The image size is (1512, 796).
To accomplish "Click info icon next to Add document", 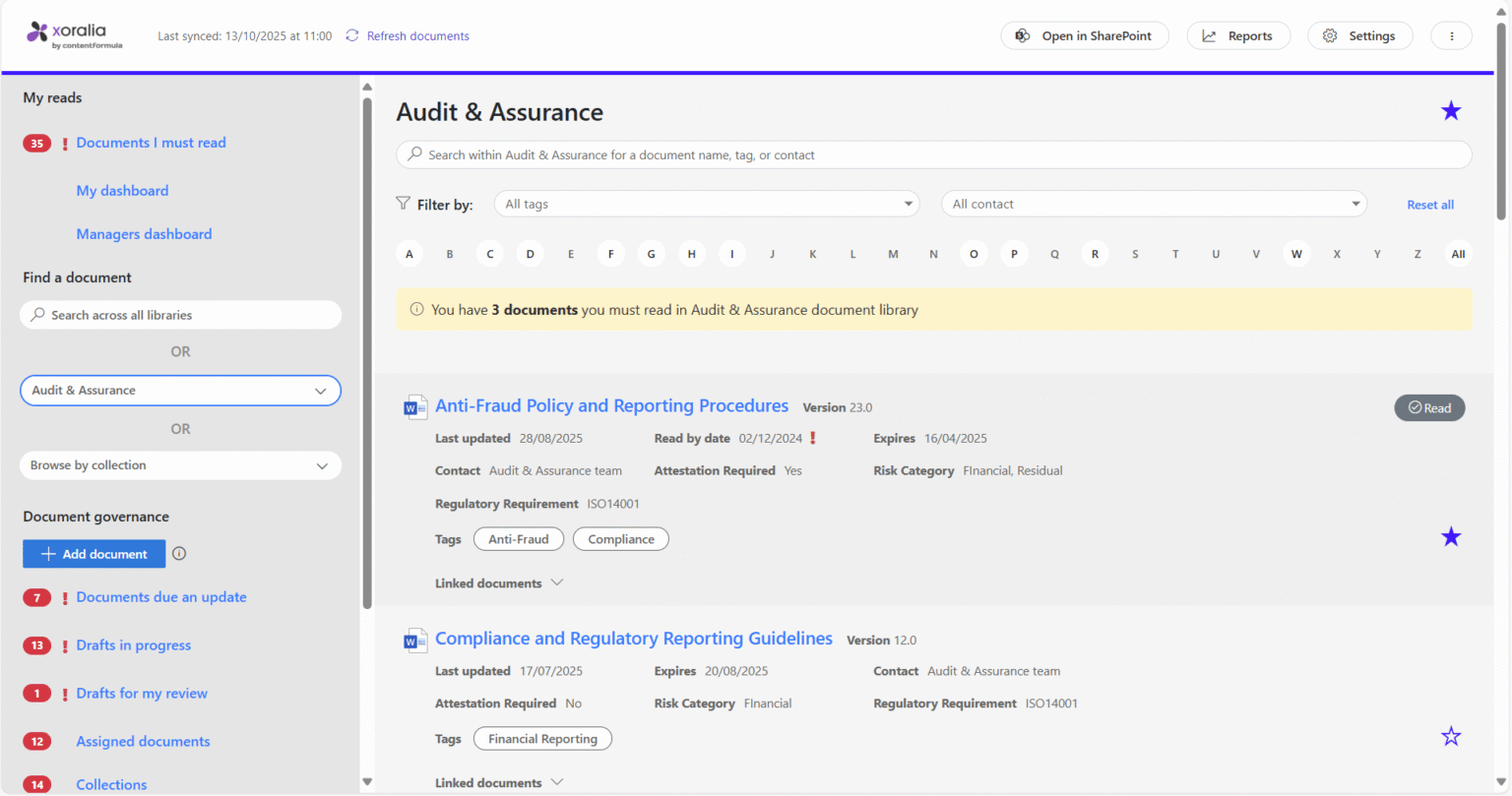I will pyautogui.click(x=179, y=554).
